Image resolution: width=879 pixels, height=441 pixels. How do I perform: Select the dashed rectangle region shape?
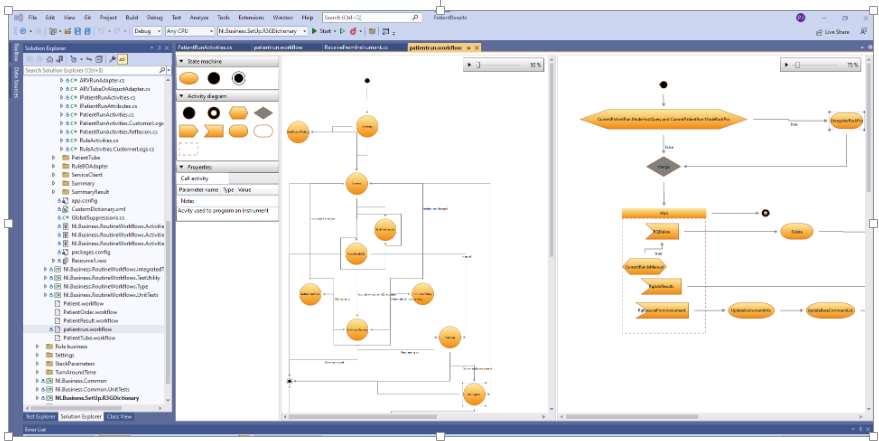pyautogui.click(x=188, y=149)
